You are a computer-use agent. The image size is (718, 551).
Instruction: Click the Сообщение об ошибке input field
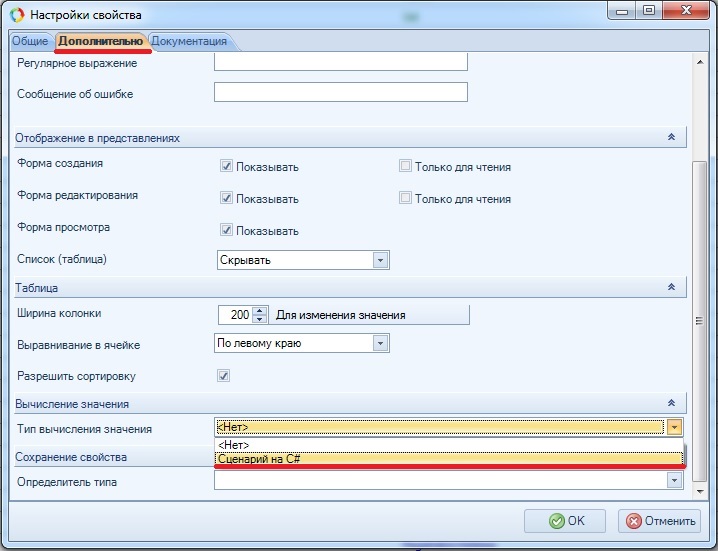point(341,93)
